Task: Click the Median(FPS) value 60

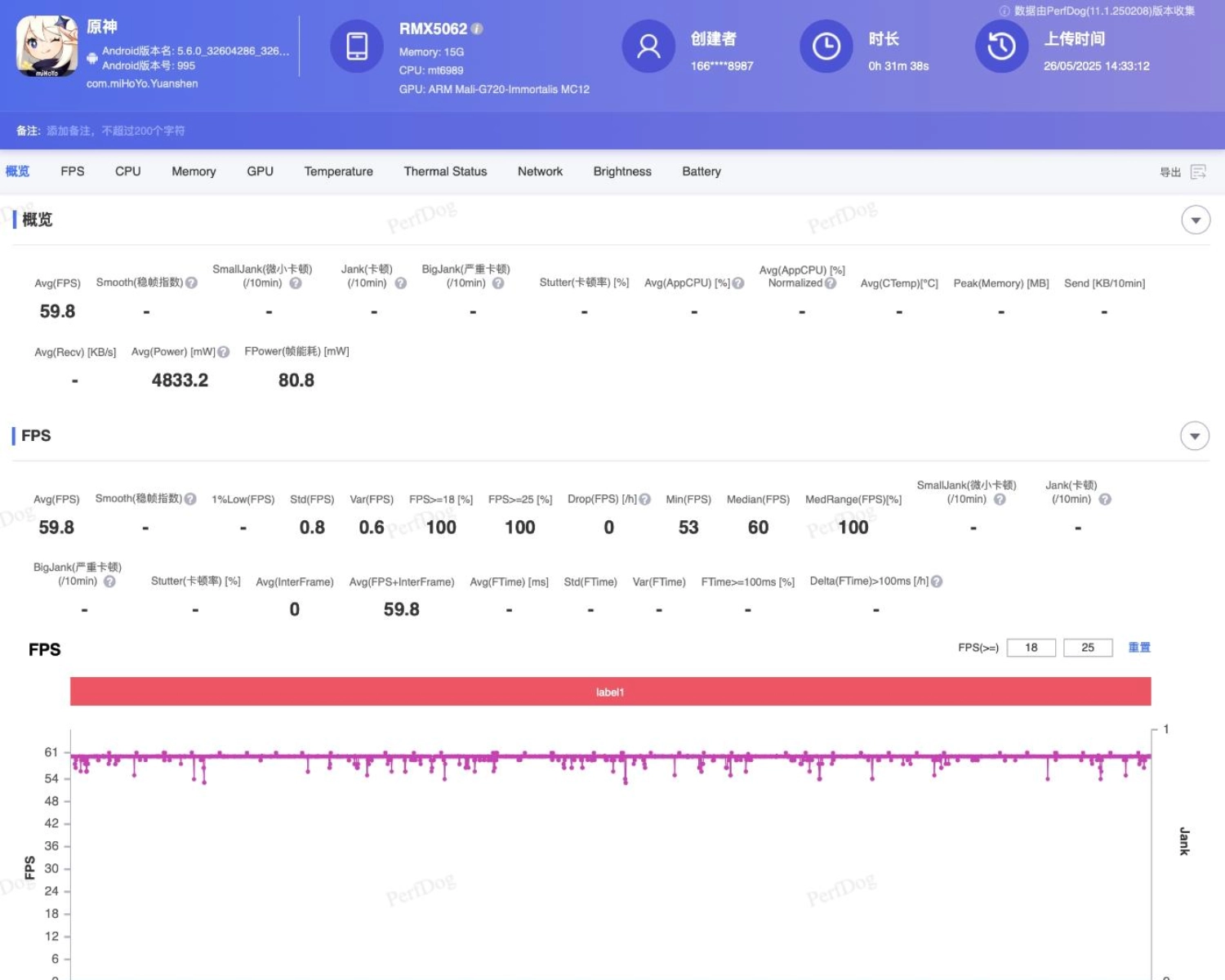Action: tap(758, 528)
